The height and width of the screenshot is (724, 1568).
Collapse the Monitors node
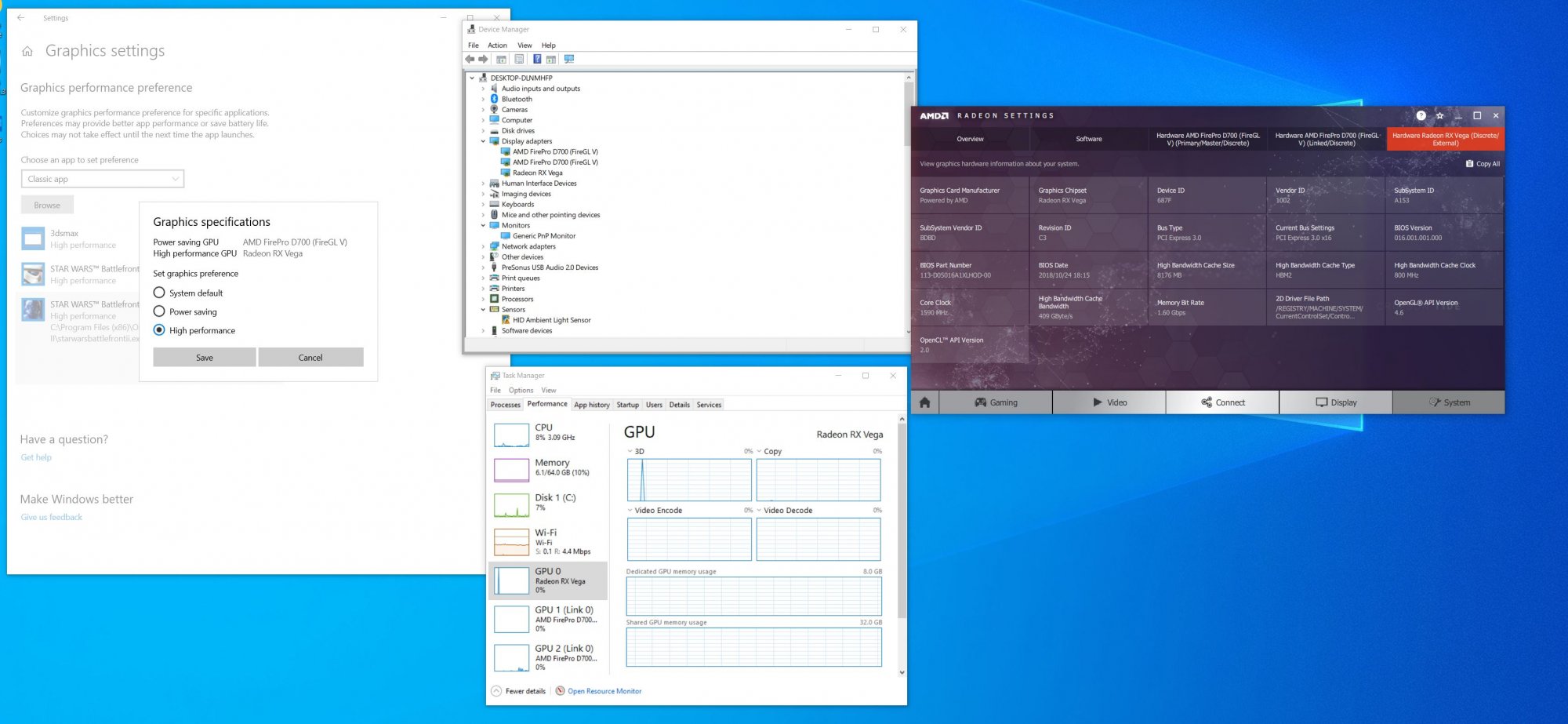tap(483, 225)
